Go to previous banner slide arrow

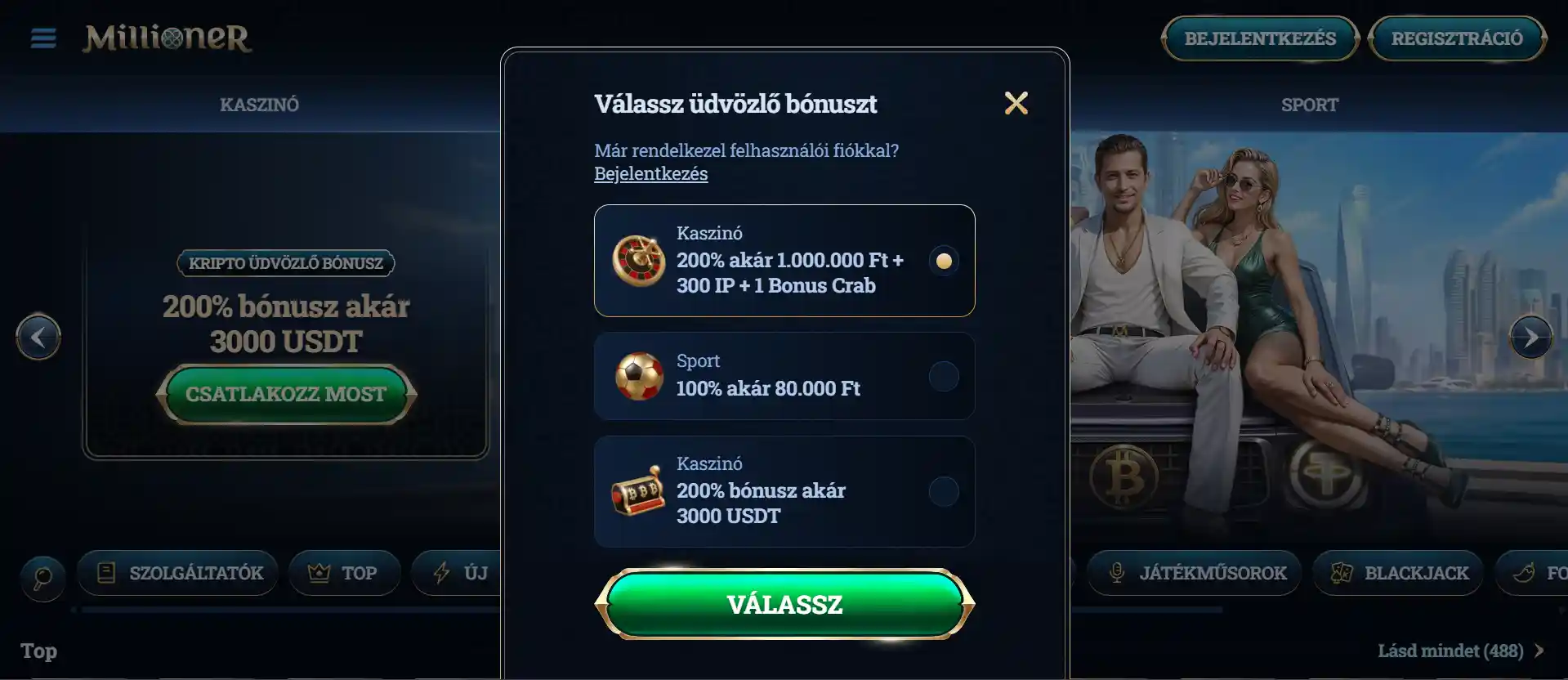[x=38, y=337]
